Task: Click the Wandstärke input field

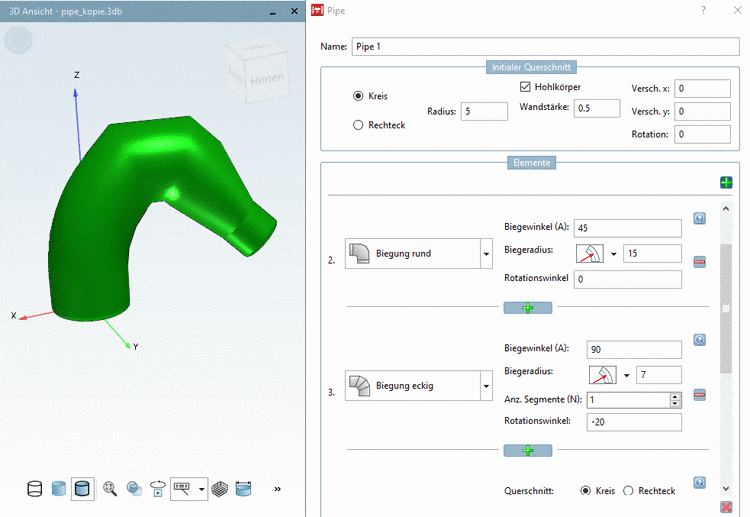Action: click(597, 108)
